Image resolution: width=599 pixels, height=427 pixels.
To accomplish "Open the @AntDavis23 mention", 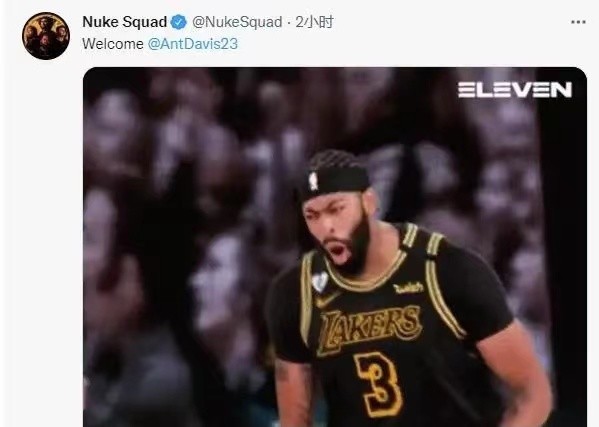I will point(193,44).
